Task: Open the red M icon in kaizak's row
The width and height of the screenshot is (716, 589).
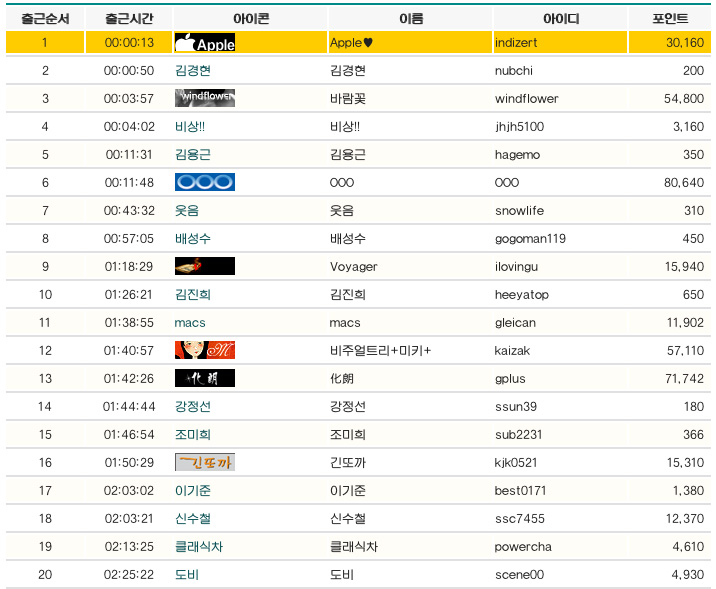Action: pyautogui.click(x=205, y=350)
